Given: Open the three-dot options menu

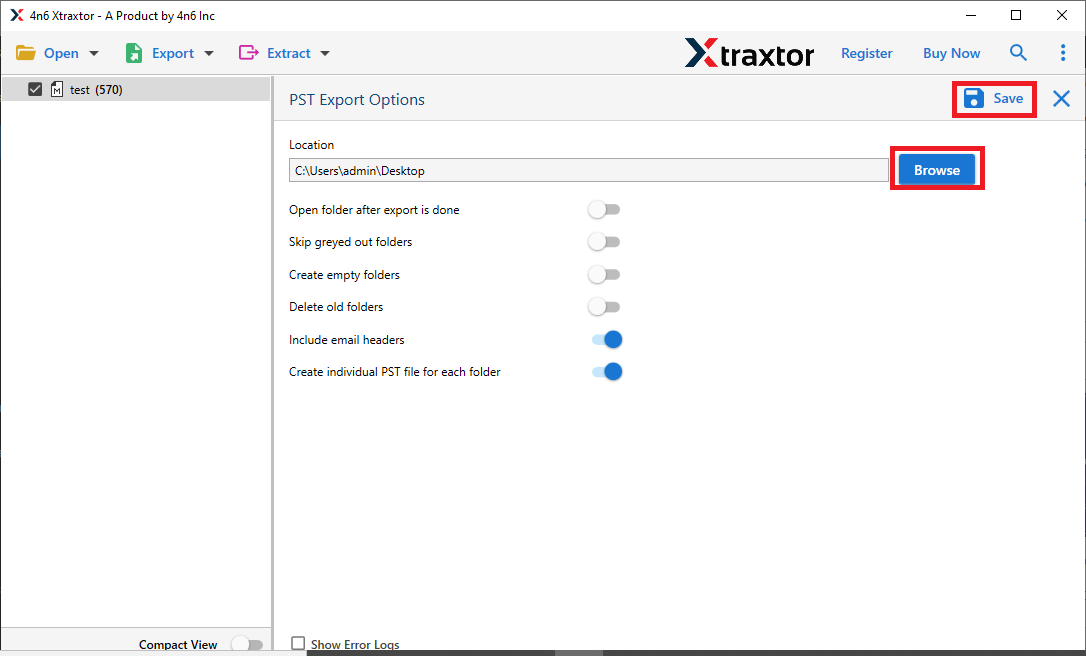Looking at the screenshot, I should click(x=1063, y=52).
